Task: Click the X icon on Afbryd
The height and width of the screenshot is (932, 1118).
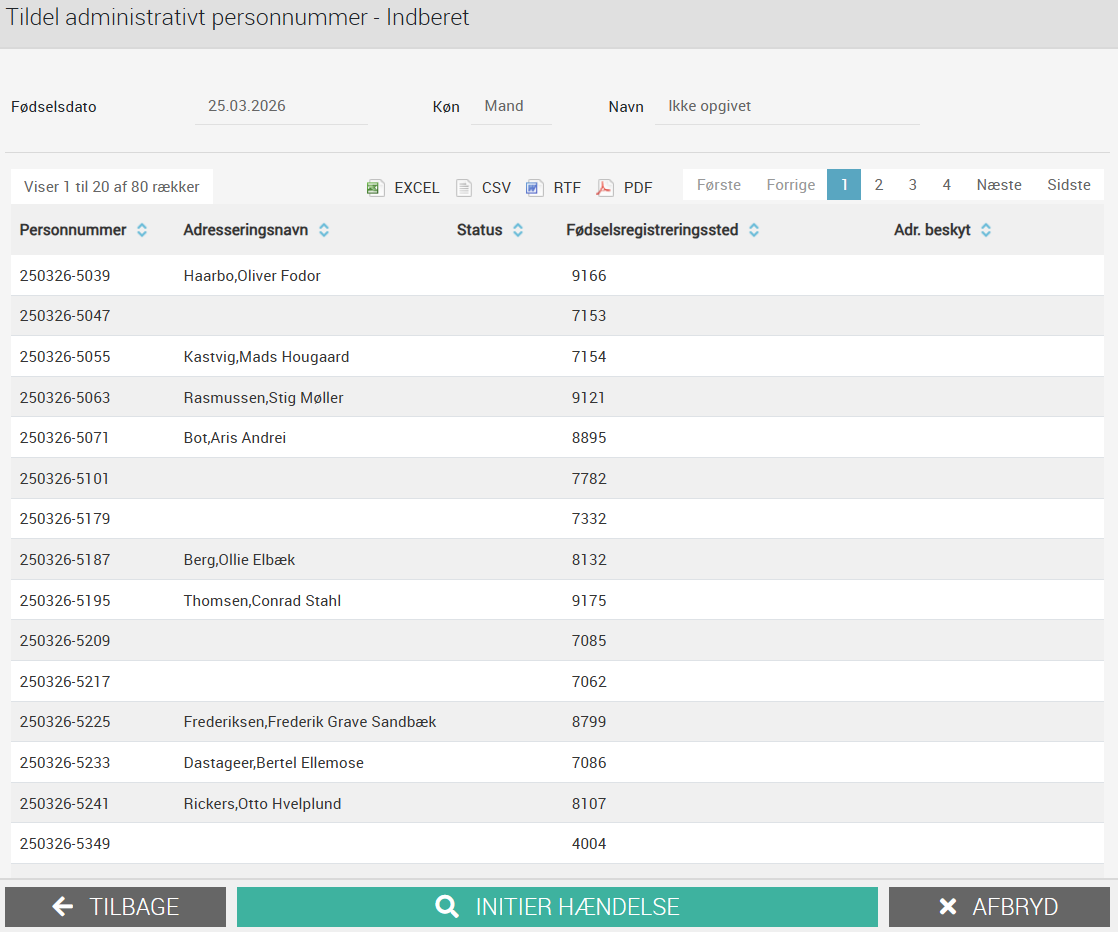Action: tap(948, 907)
